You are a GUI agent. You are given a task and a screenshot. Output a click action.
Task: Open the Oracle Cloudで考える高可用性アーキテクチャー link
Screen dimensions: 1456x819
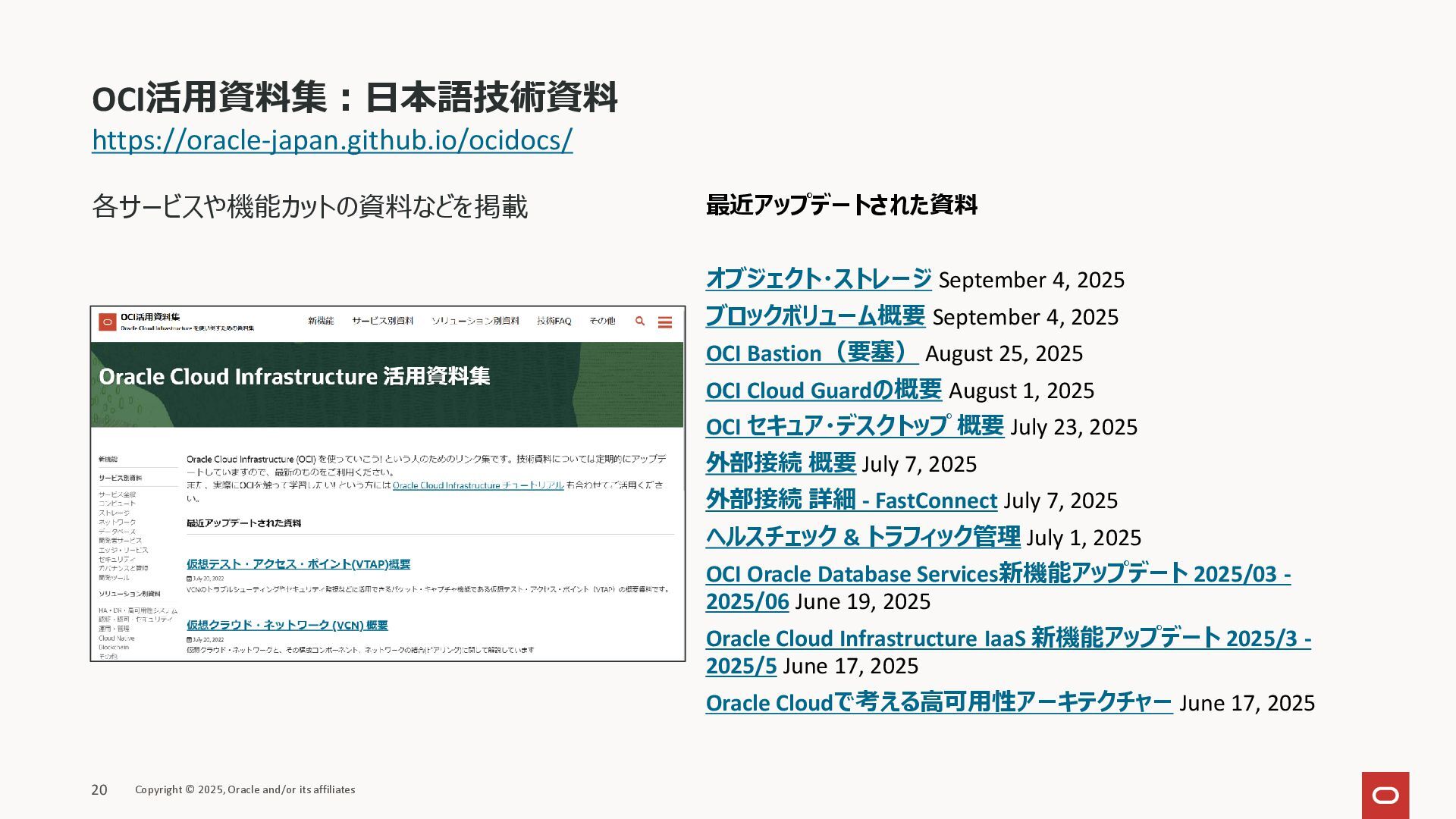(x=939, y=703)
